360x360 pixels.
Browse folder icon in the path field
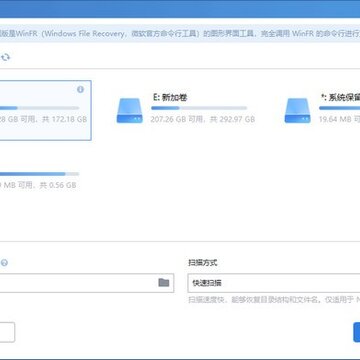164,283
